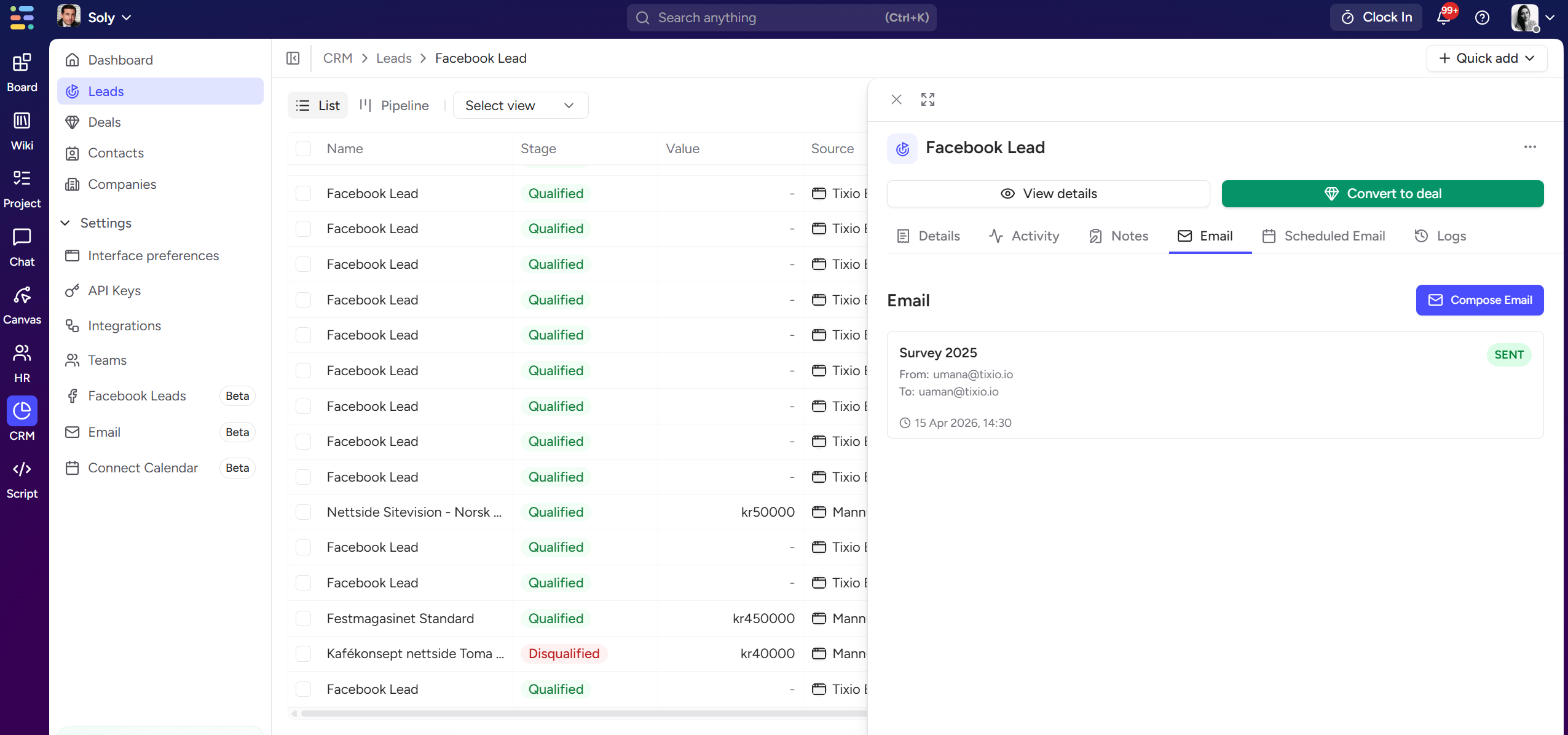Open the Script module icon
Image resolution: width=1568 pixels, height=735 pixels.
(22, 470)
